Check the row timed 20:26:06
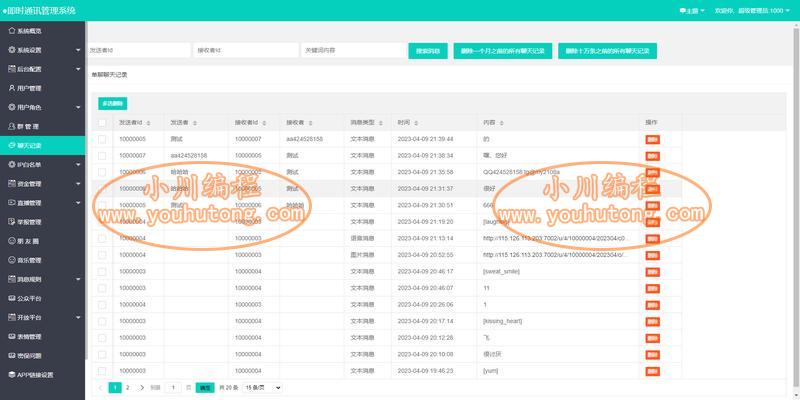This screenshot has width=800, height=400. (x=102, y=305)
